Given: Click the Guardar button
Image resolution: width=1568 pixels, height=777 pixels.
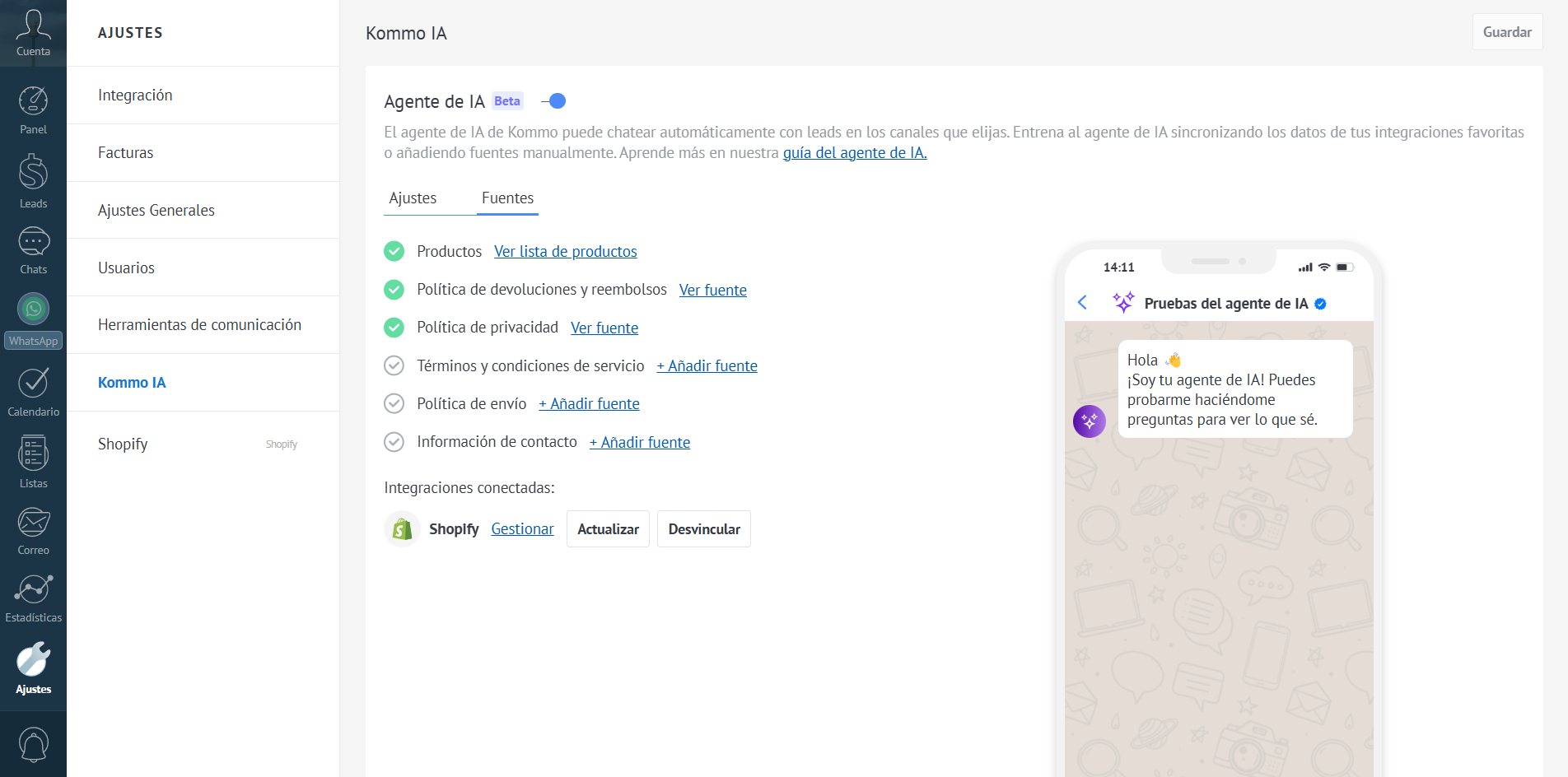Looking at the screenshot, I should tap(1507, 32).
